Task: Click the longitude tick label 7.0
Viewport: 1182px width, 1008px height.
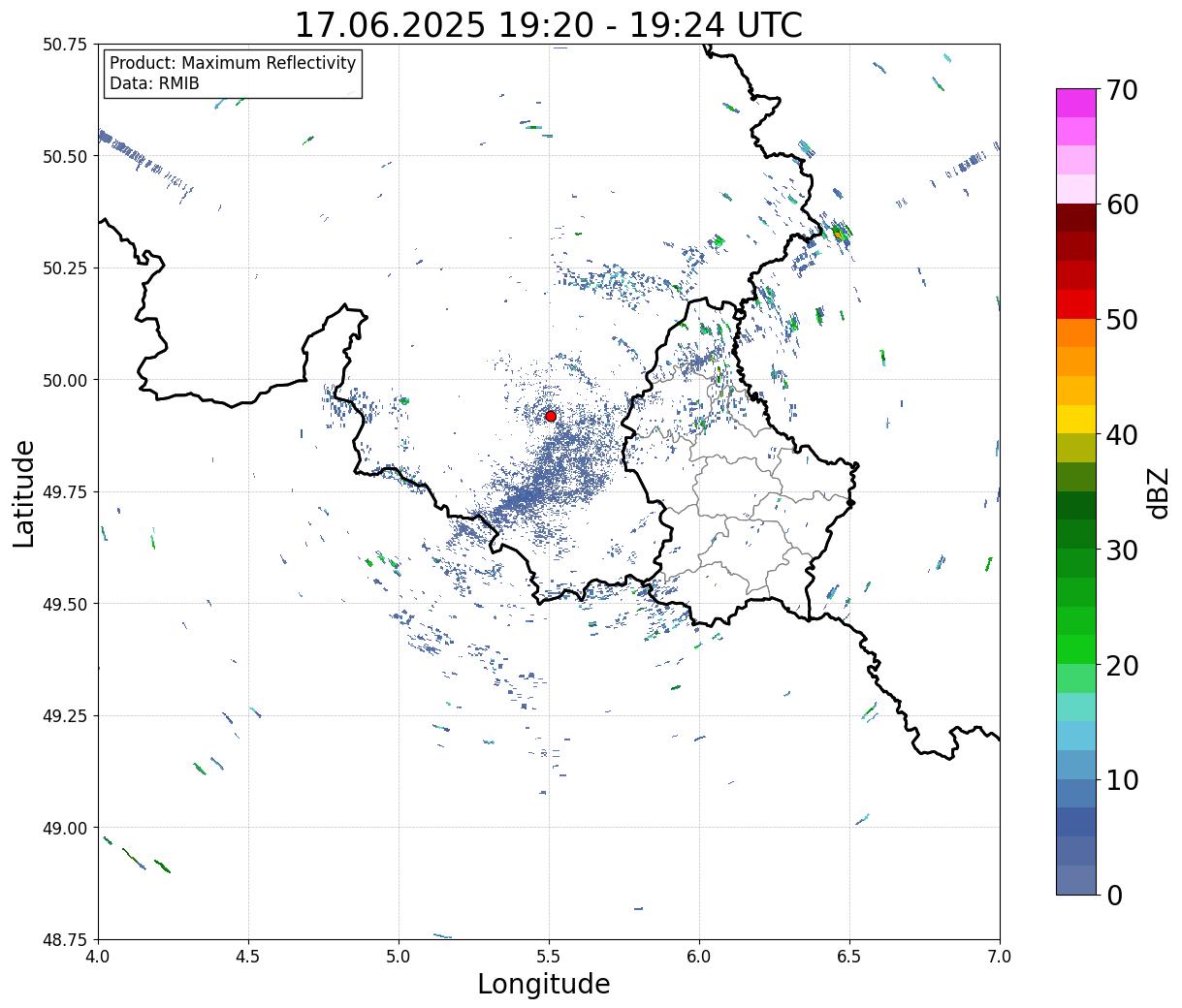Action: pyautogui.click(x=1000, y=956)
